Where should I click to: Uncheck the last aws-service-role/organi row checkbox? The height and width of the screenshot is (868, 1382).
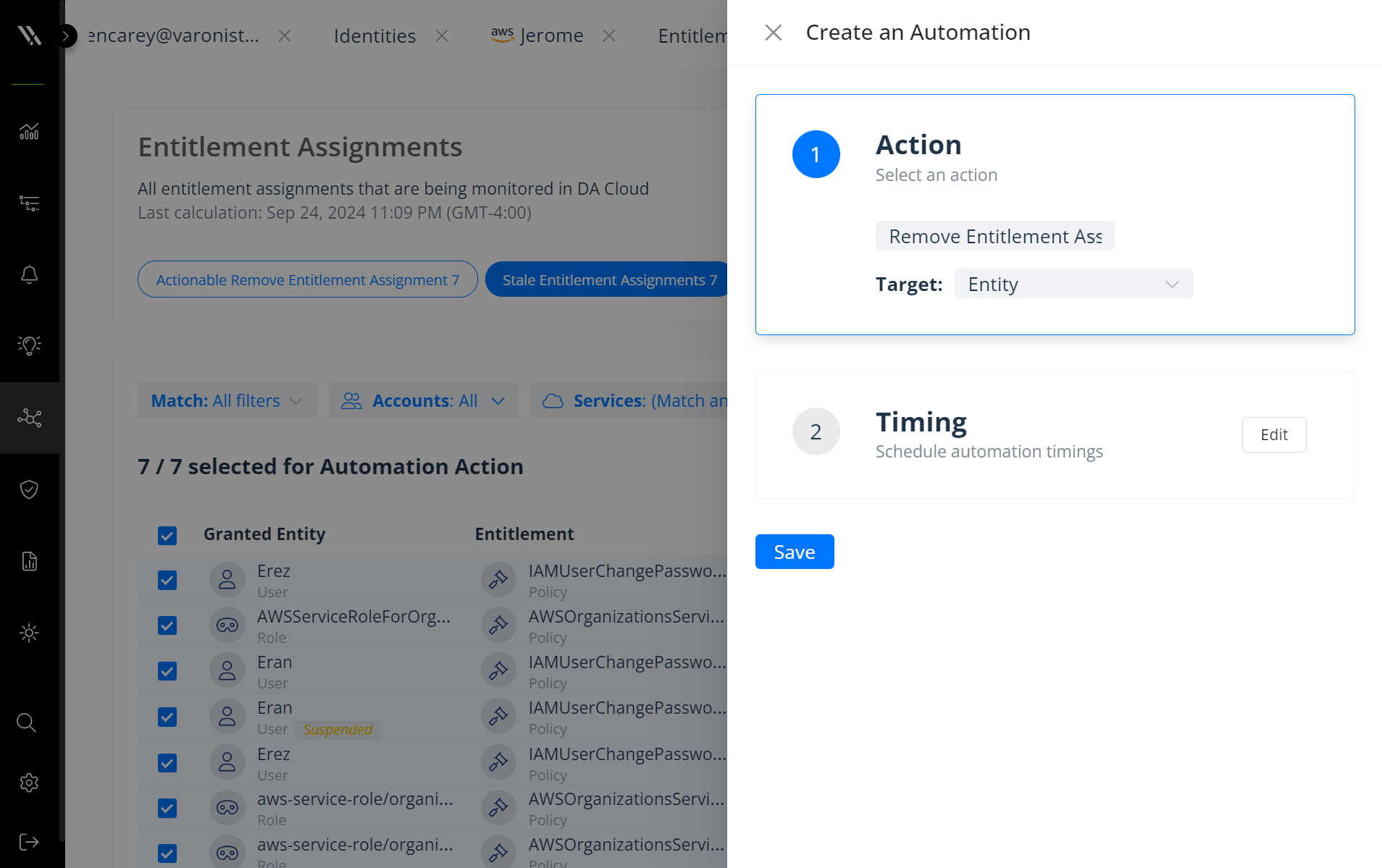[167, 854]
